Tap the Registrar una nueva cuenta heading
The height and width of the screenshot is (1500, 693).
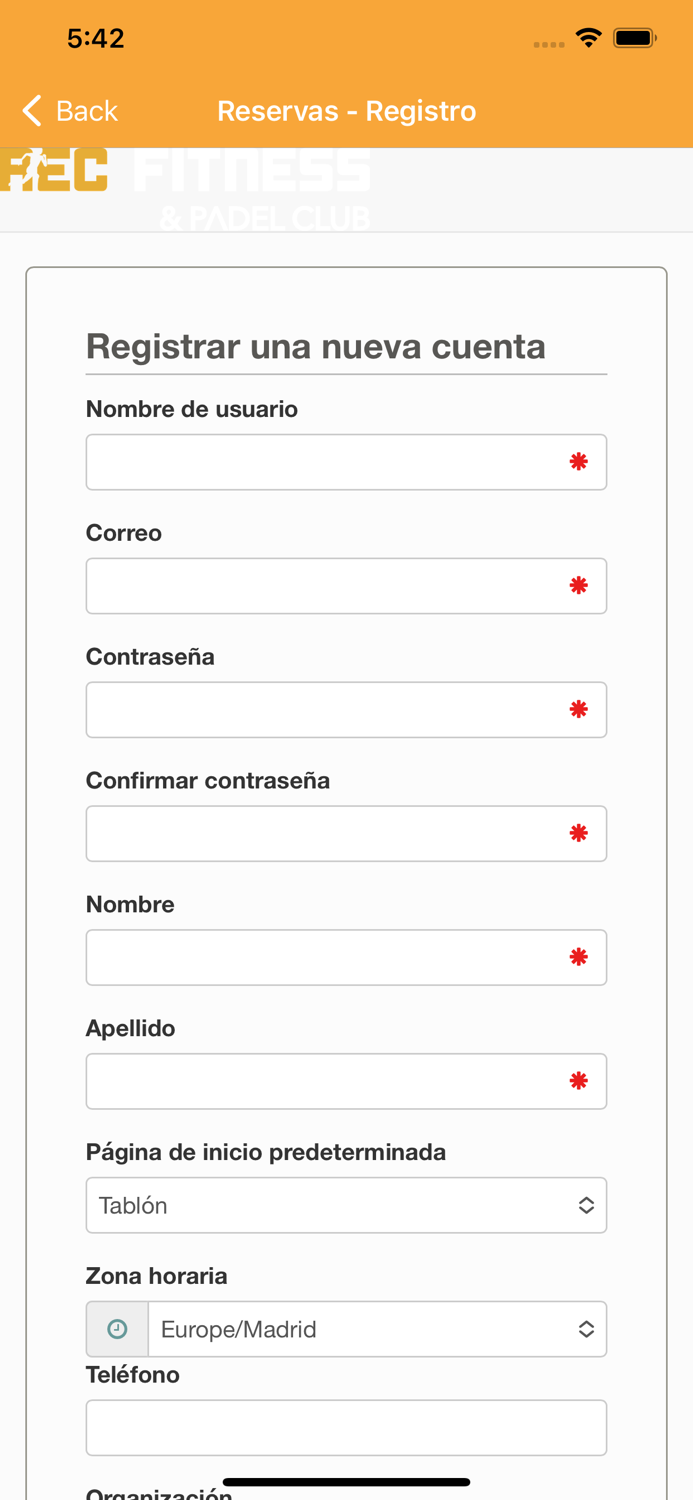(x=316, y=347)
